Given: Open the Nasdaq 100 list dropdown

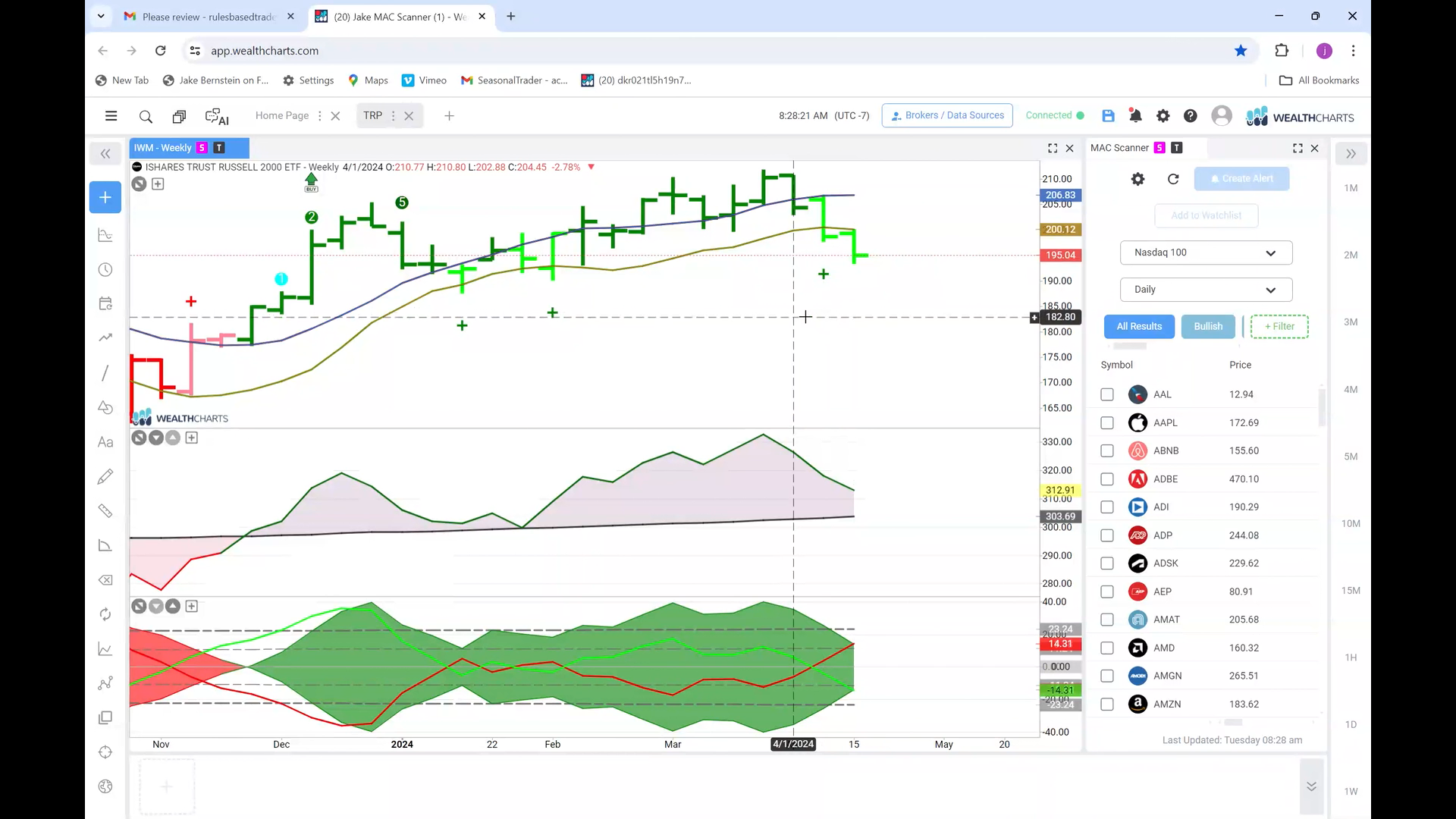Looking at the screenshot, I should [1206, 253].
